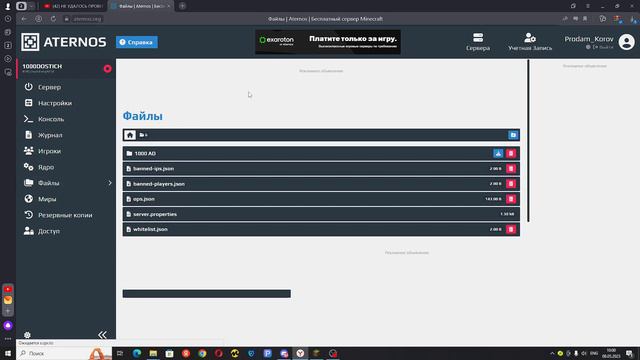This screenshot has height=360, width=640.
Task: Open the Windows Start menu
Action: tap(8, 353)
